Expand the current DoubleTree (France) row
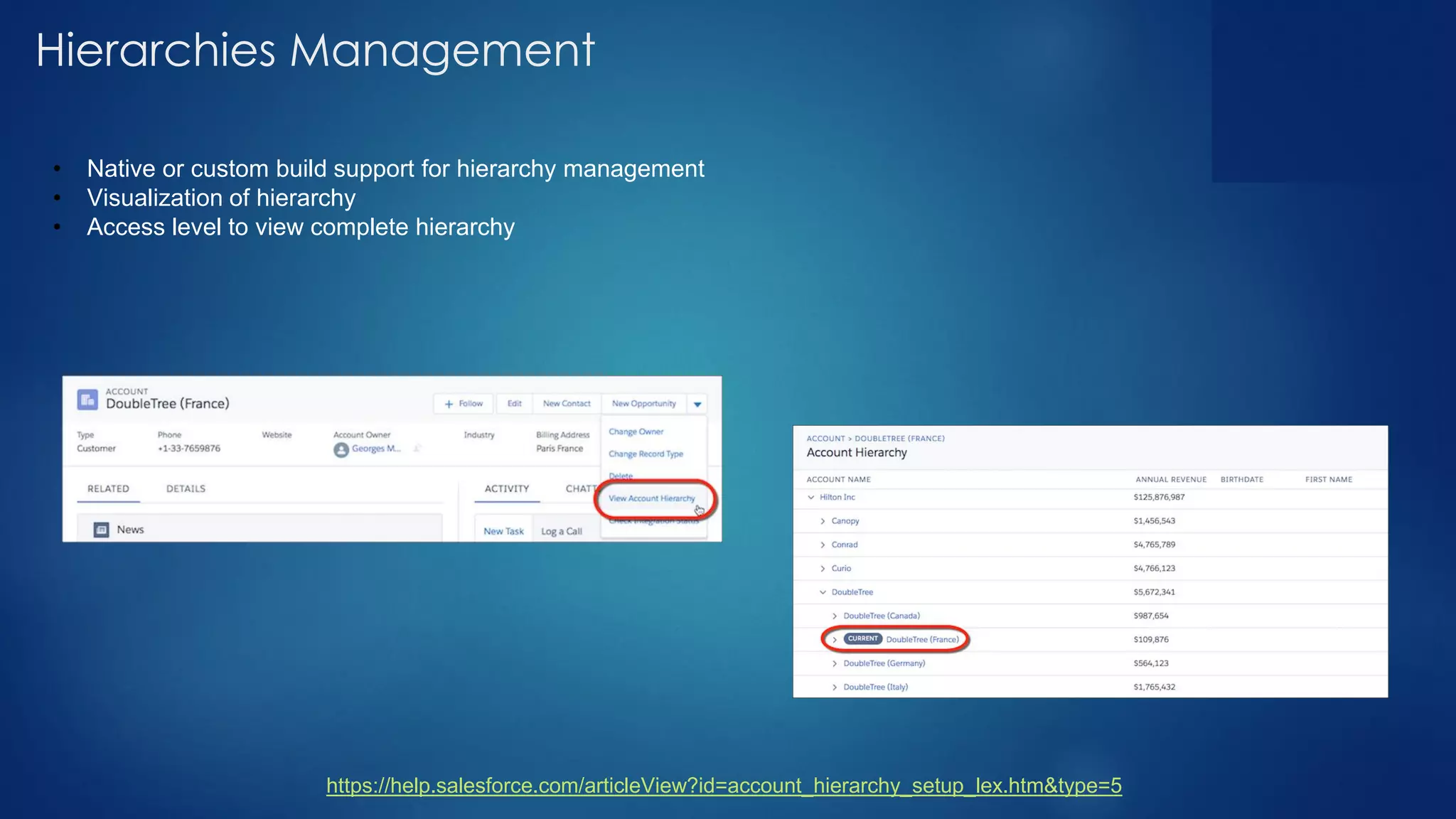1456x819 pixels. (x=835, y=639)
